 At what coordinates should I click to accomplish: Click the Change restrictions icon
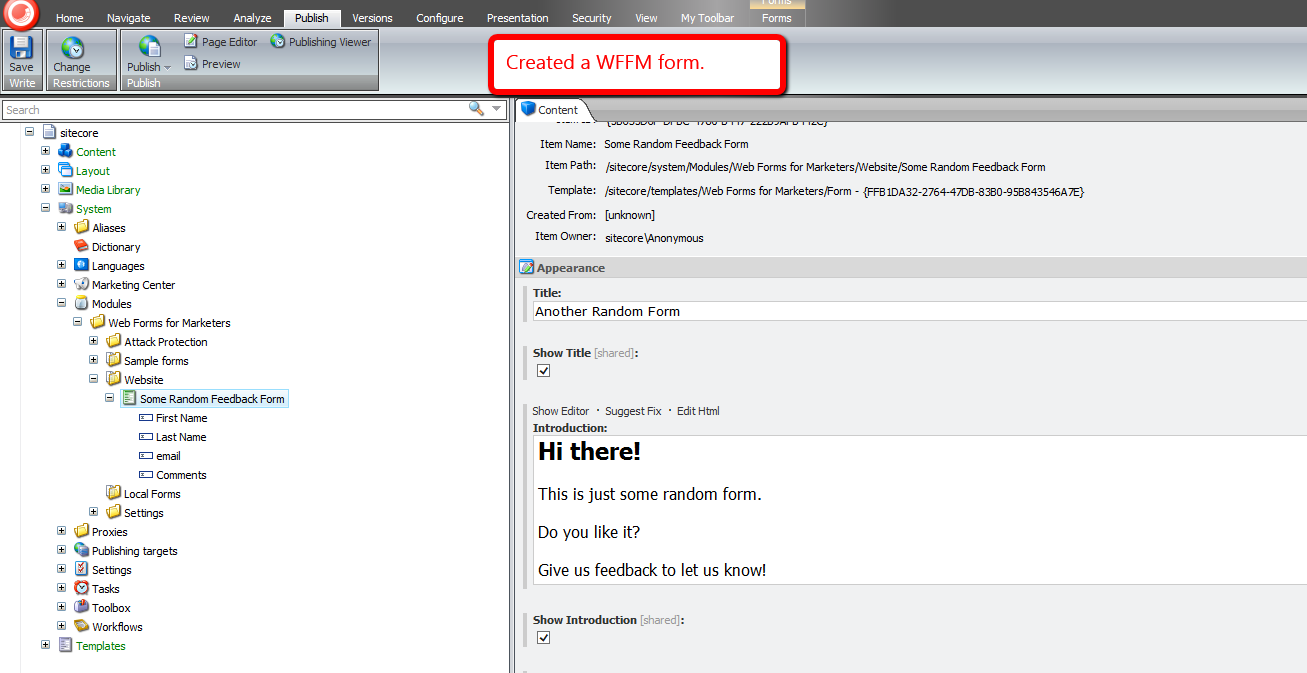(x=72, y=50)
